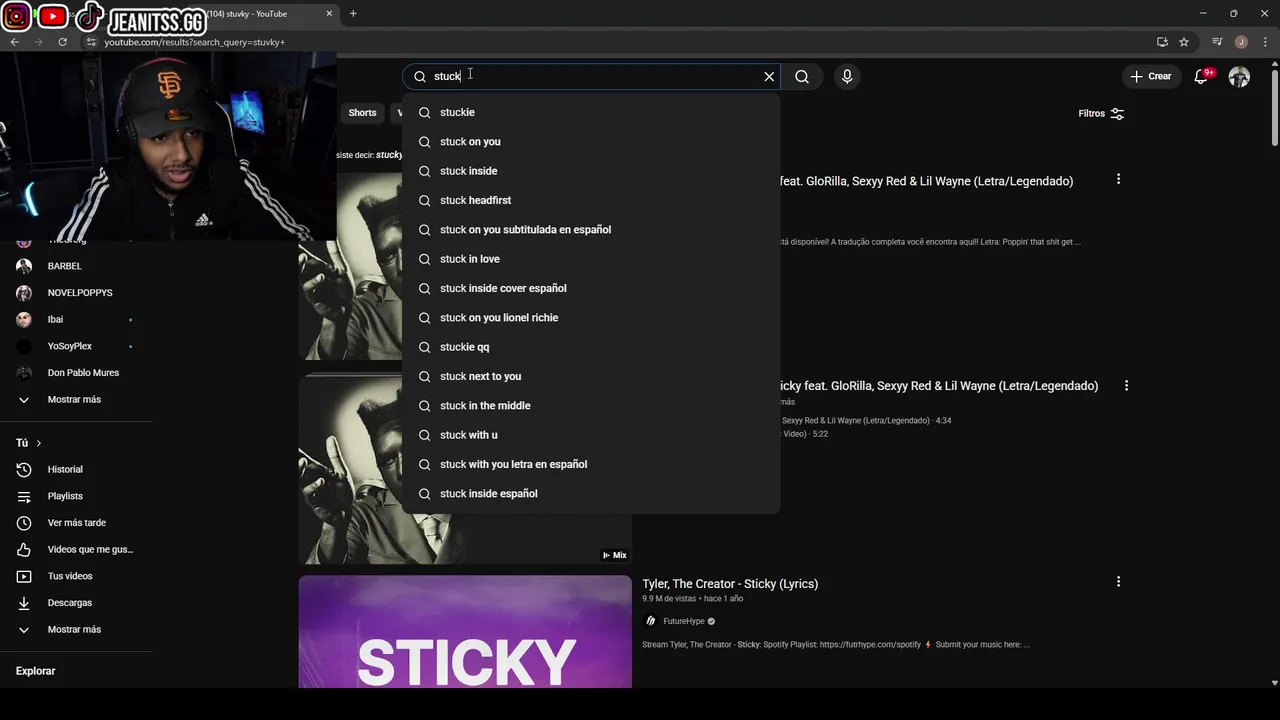Choose "stuck inside cover español"
1280x720 pixels.
pyautogui.click(x=591, y=288)
